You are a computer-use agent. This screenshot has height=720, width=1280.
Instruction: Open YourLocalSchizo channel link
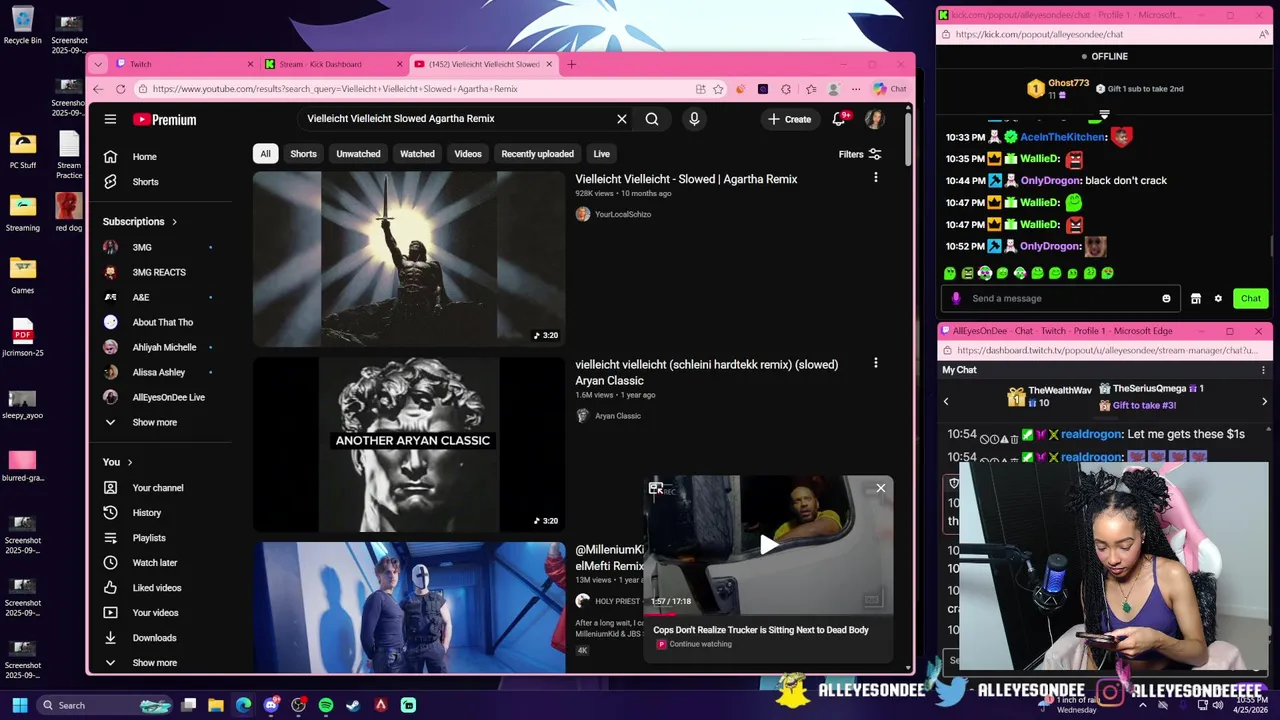click(622, 214)
